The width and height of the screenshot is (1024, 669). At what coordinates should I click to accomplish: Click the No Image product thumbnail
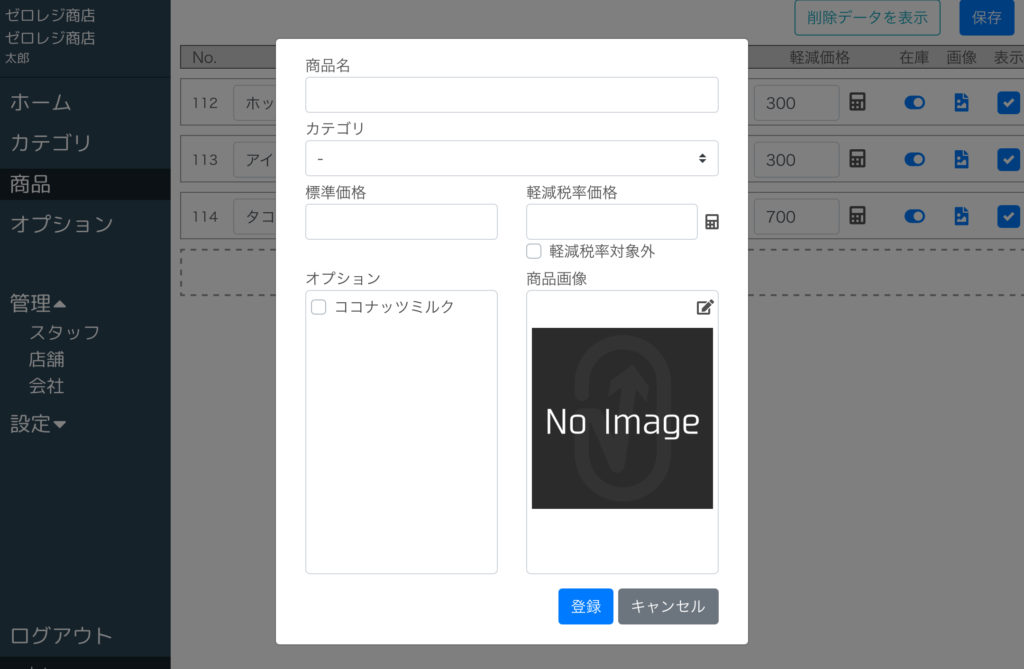[622, 418]
